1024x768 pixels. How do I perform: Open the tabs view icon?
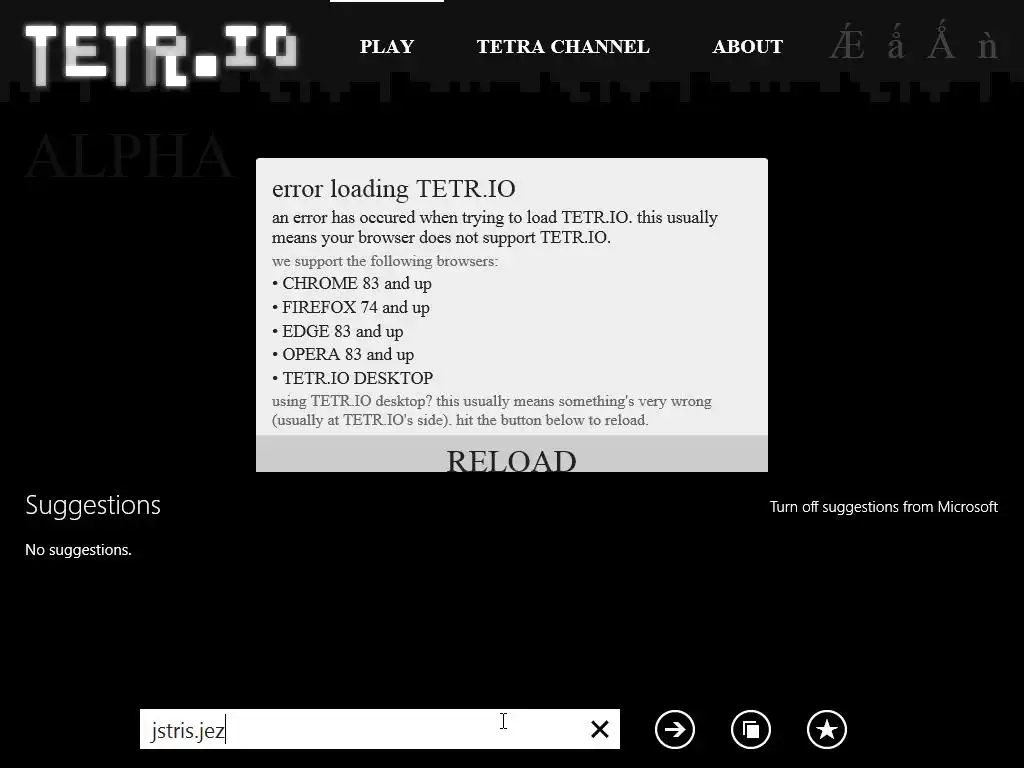coord(751,729)
